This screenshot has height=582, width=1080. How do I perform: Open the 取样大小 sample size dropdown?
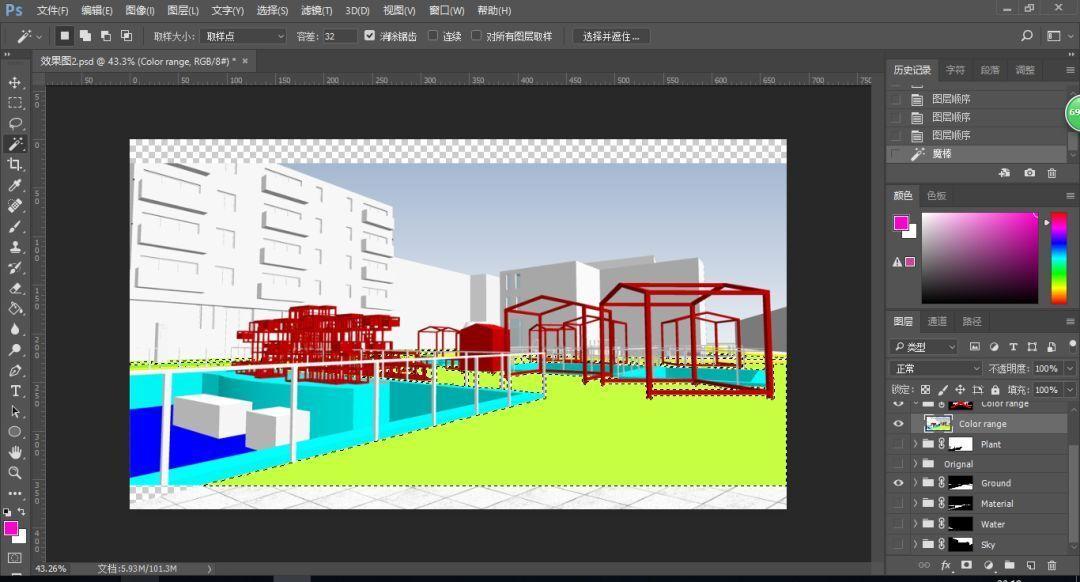243,36
